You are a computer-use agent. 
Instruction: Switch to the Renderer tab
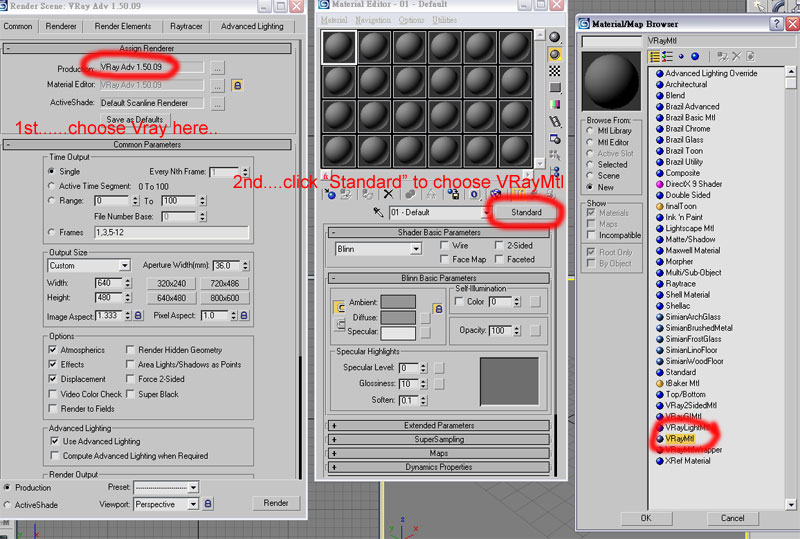pos(61,26)
